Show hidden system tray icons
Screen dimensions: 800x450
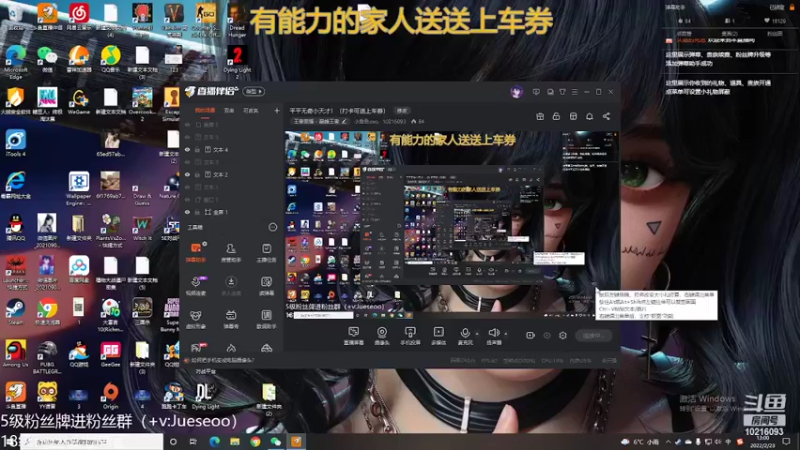(668, 441)
